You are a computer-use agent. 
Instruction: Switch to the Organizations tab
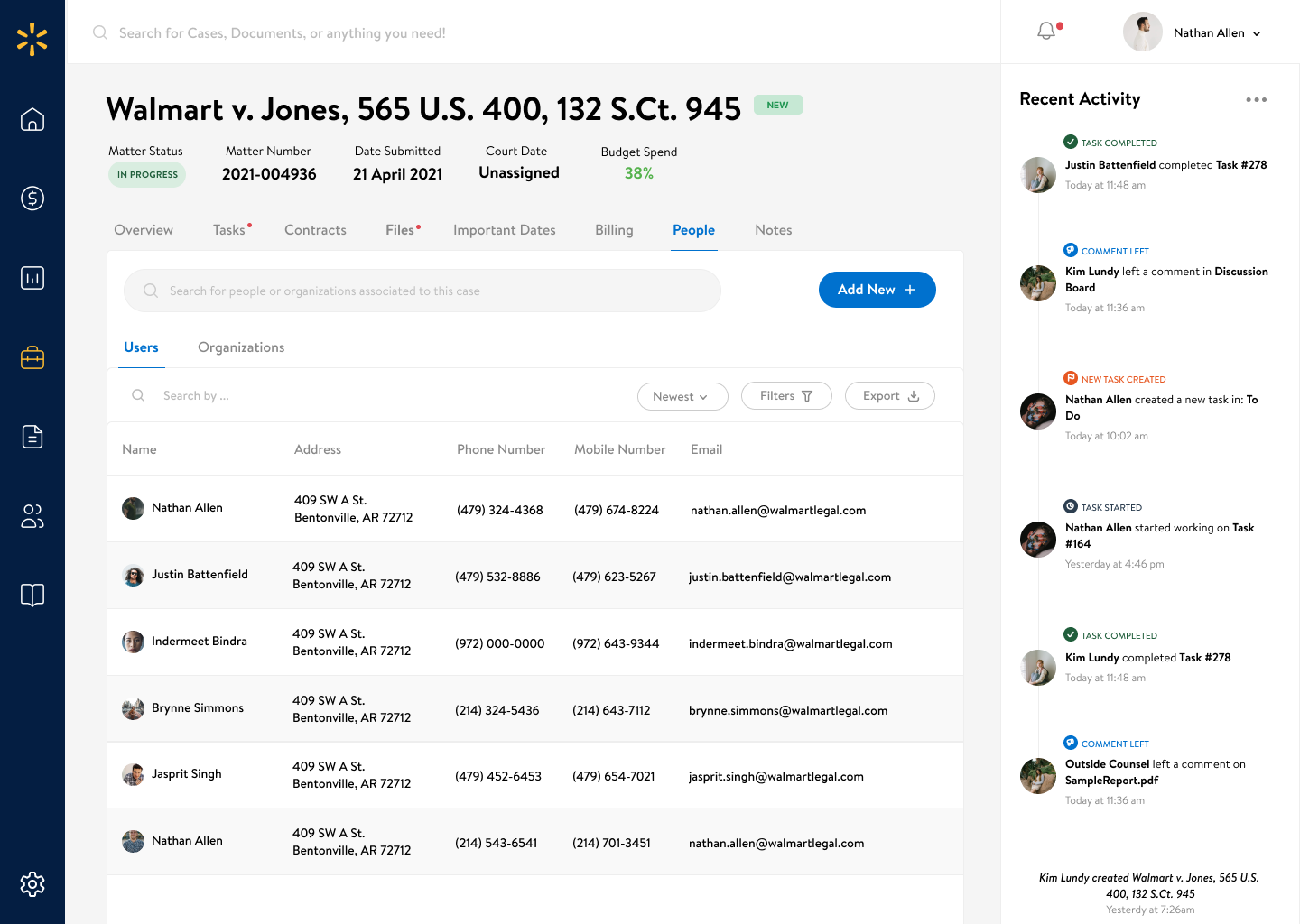241,347
